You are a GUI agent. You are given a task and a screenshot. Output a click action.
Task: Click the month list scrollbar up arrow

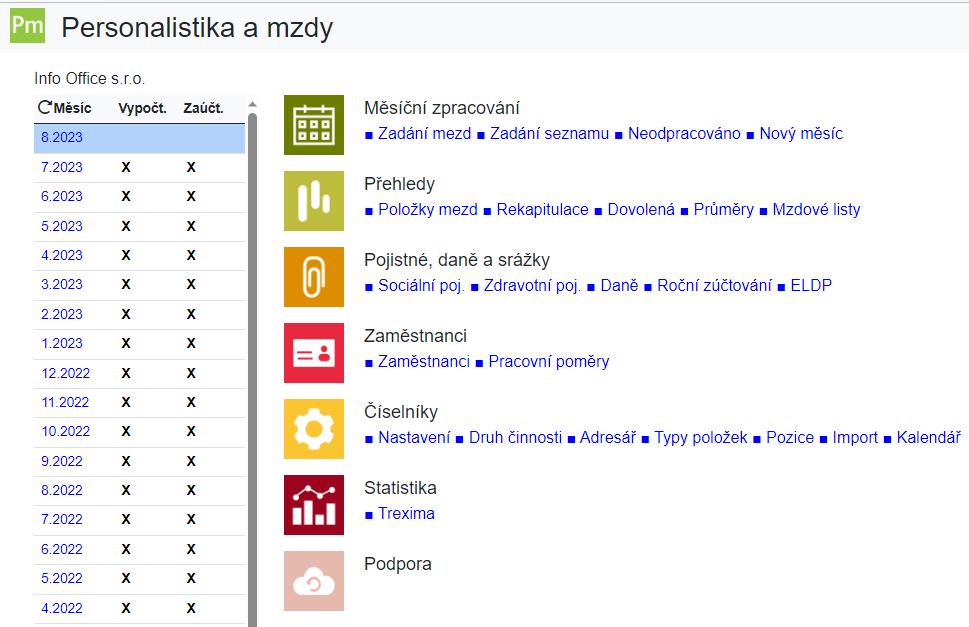(252, 105)
